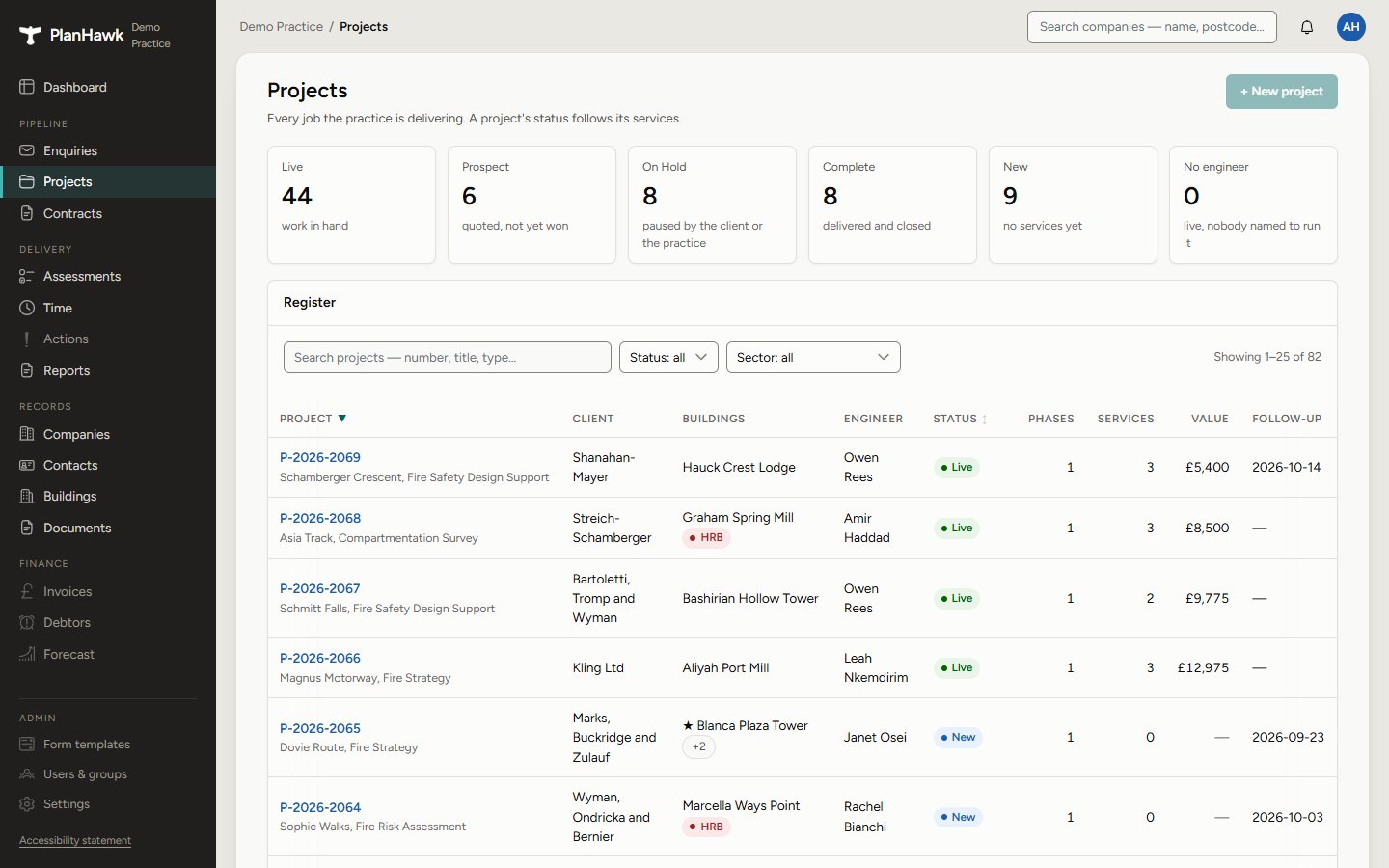Focus the Search companies input field
1389x868 pixels.
(x=1152, y=27)
